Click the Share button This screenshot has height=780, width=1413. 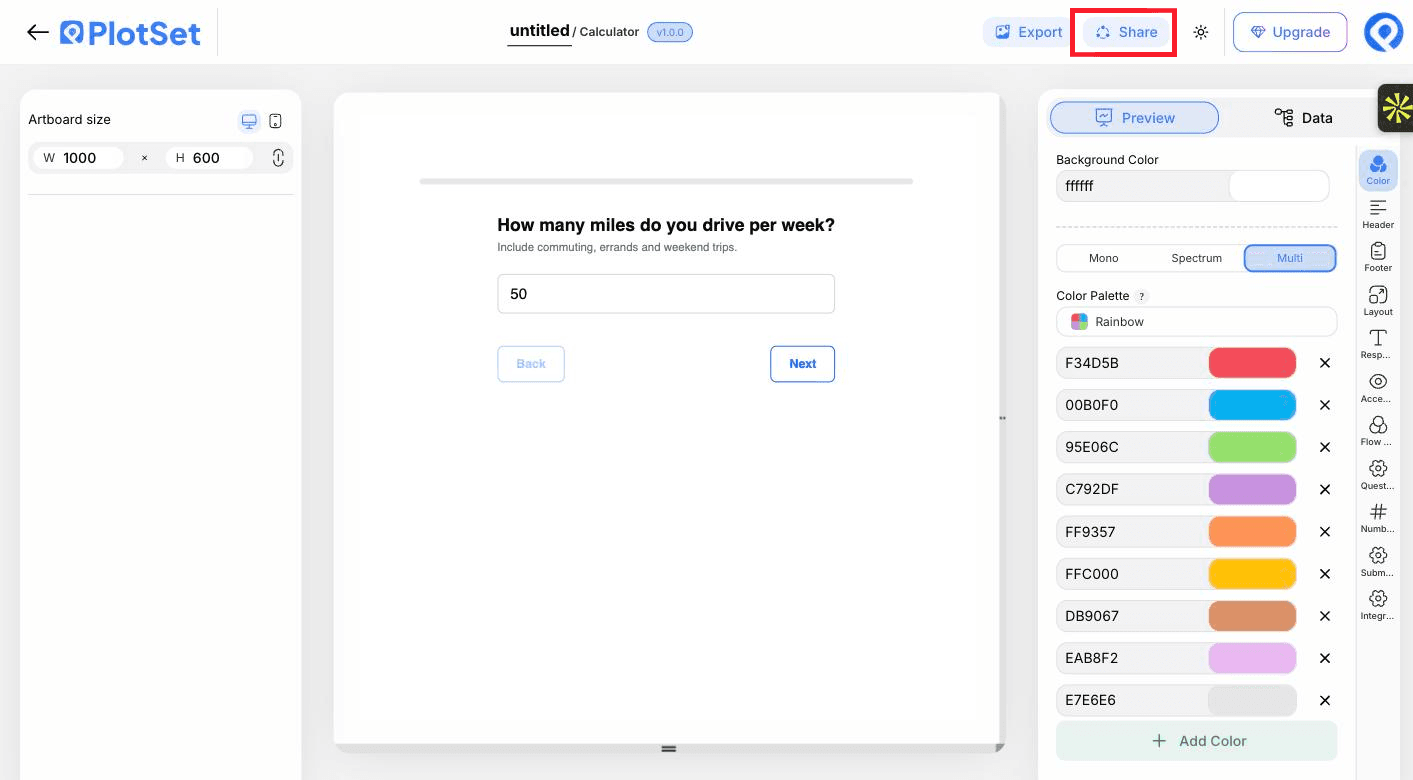pos(1126,32)
